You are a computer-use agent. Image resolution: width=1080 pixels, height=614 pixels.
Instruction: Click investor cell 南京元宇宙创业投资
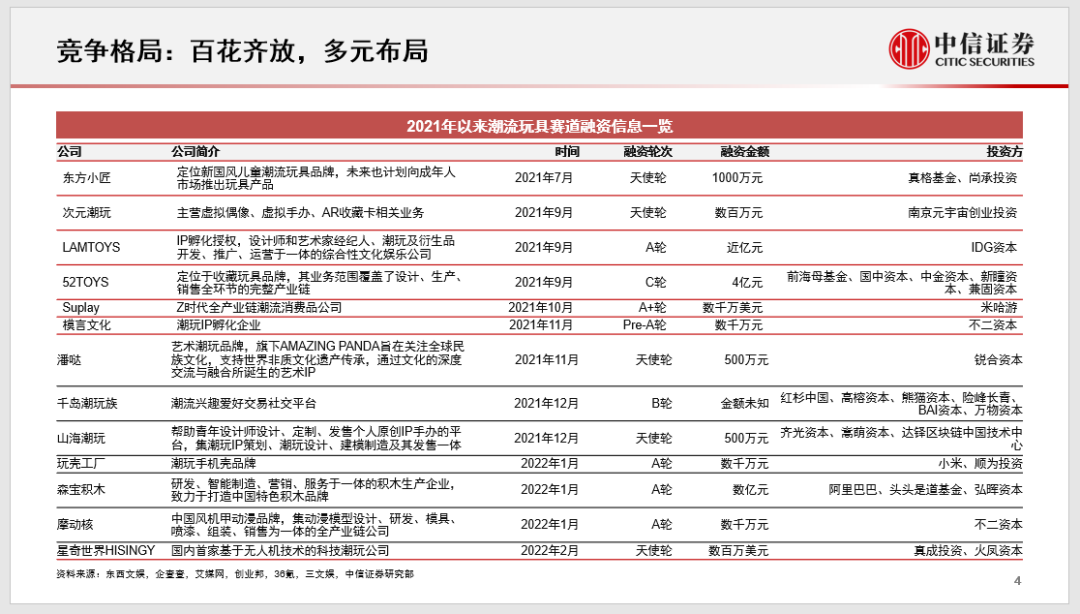pos(962,213)
